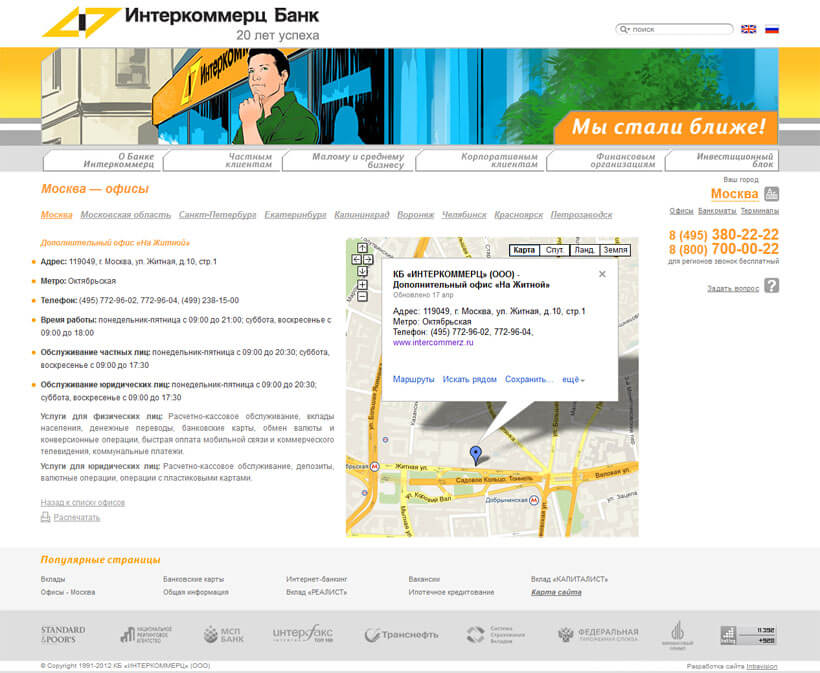
Task: Open the Карта сайта footer link
Action: 556,592
